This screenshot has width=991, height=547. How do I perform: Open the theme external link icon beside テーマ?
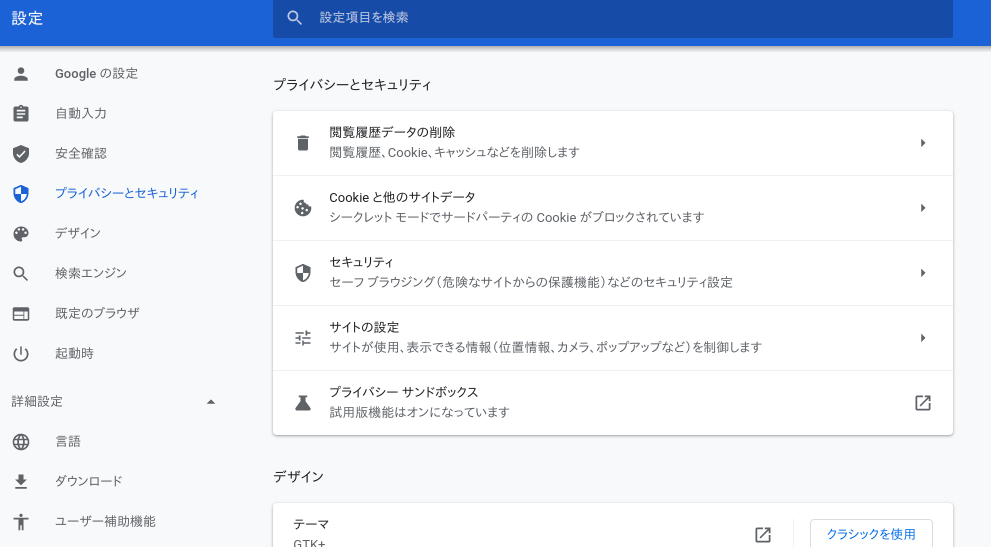(763, 534)
